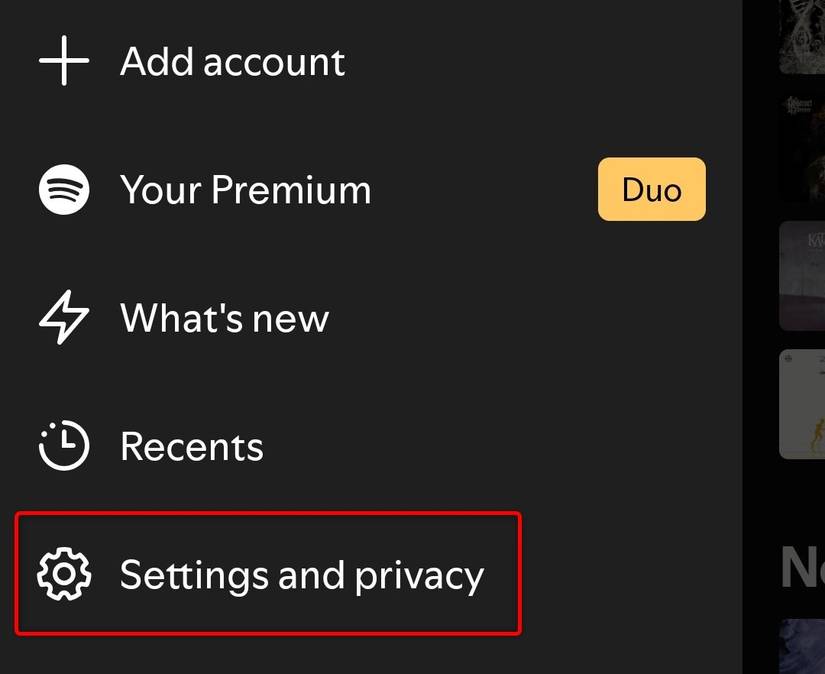The width and height of the screenshot is (825, 674).
Task: Open Recents via the clock icon
Action: coord(62,446)
